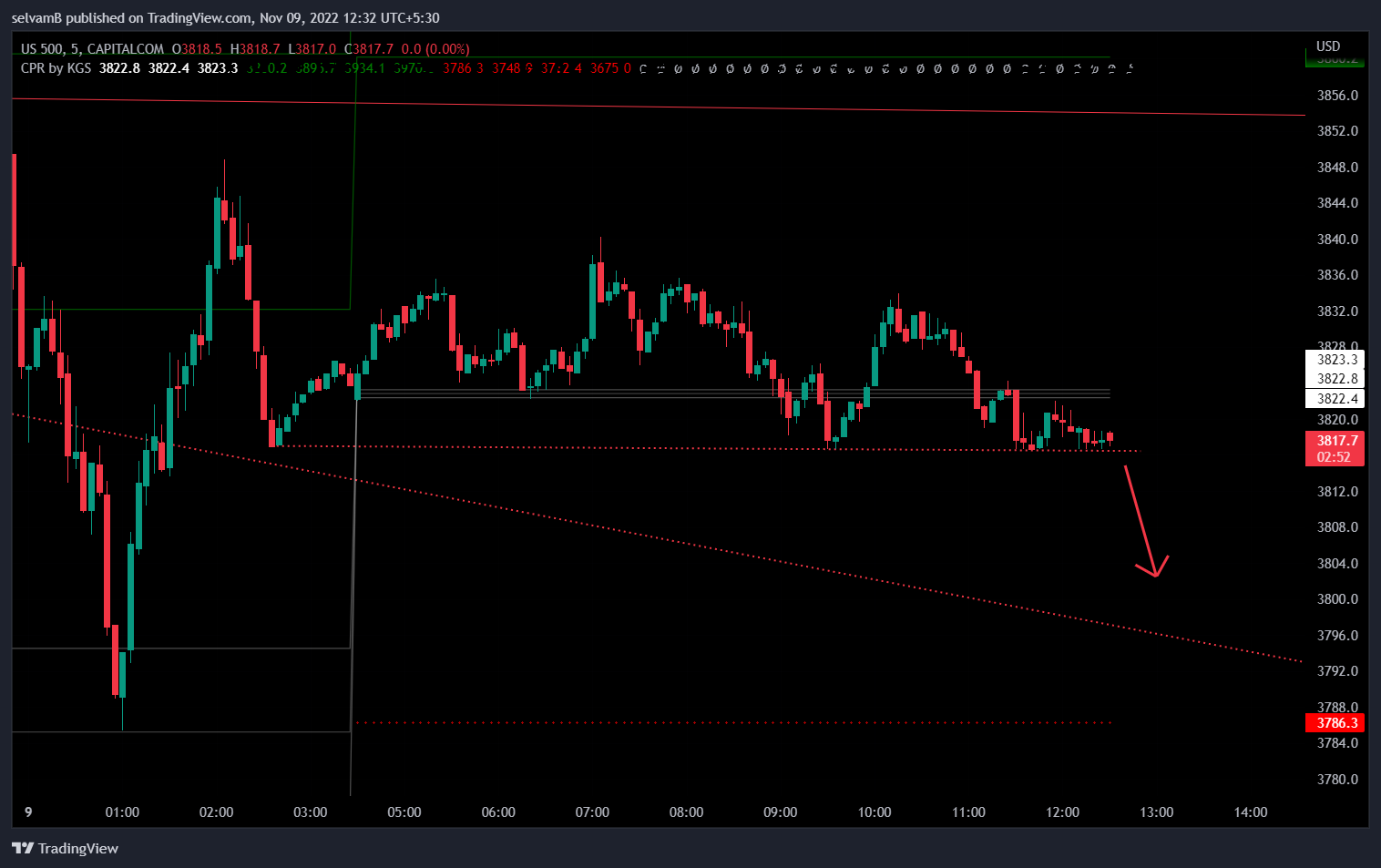Click the dark 3822.8 price tag on the axis
The height and width of the screenshot is (868, 1381).
[1336, 379]
